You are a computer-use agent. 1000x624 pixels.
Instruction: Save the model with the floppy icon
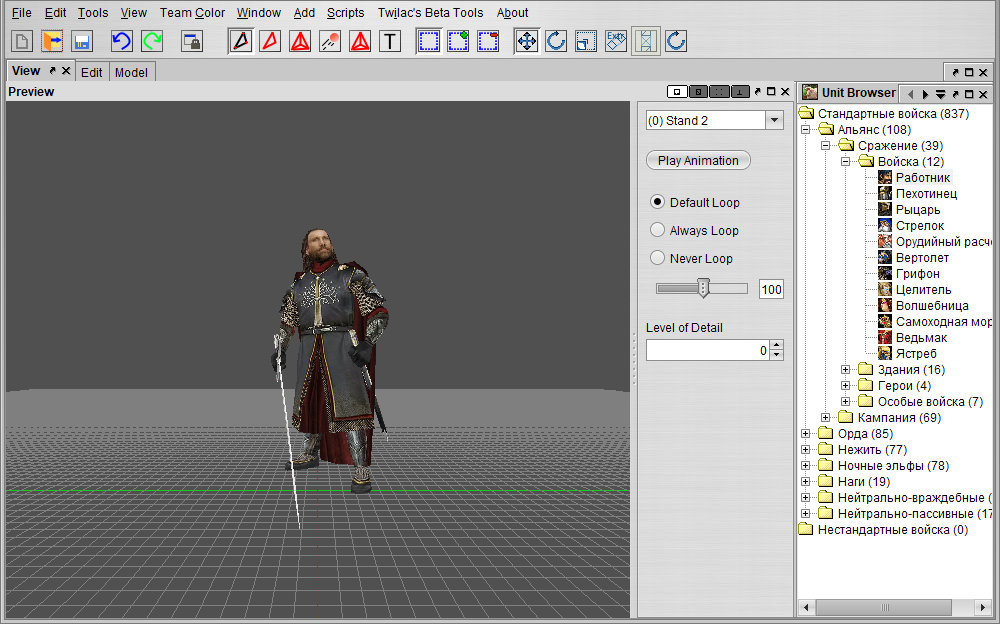pos(82,41)
